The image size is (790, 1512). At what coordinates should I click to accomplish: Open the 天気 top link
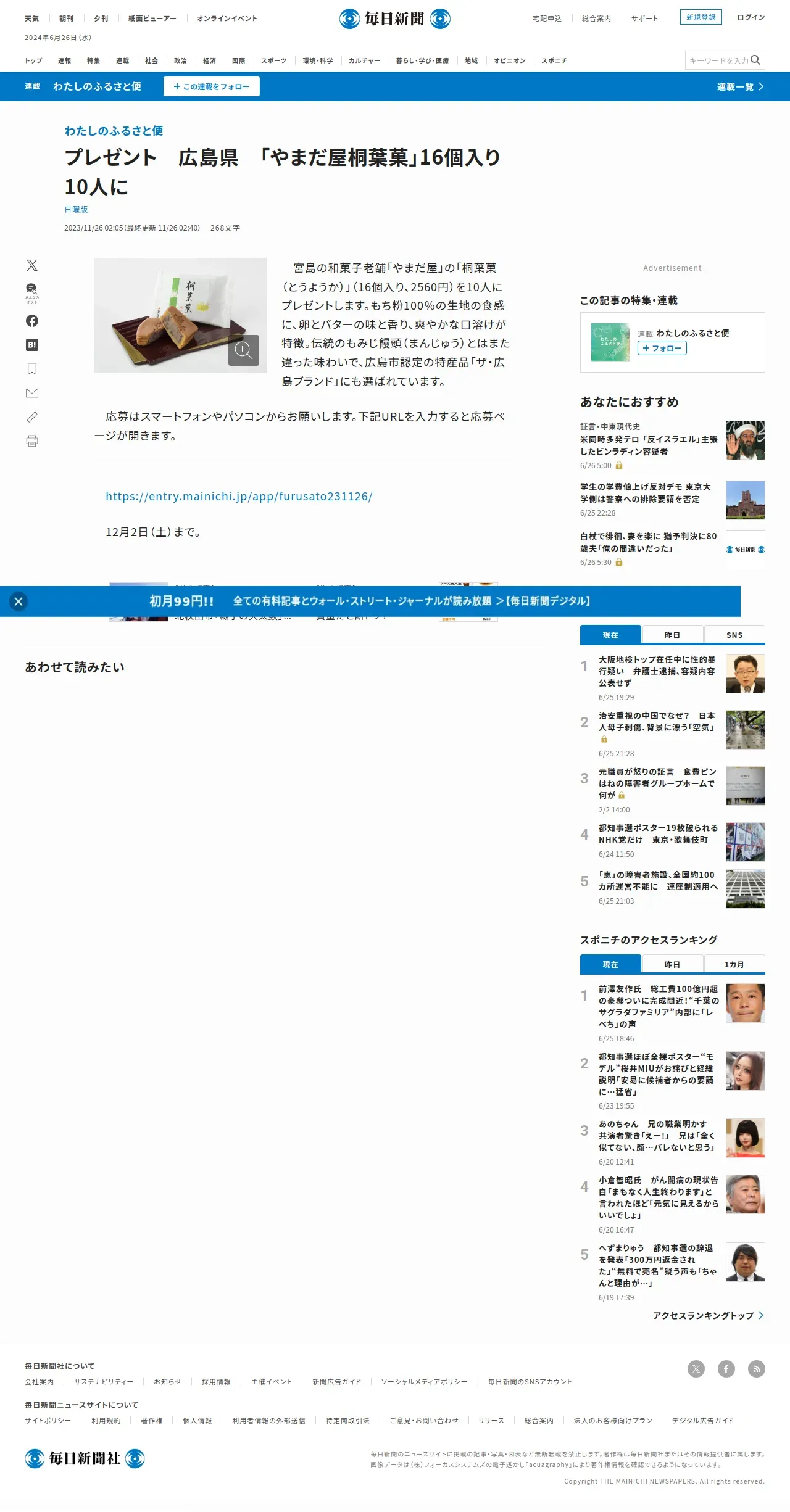tap(32, 19)
